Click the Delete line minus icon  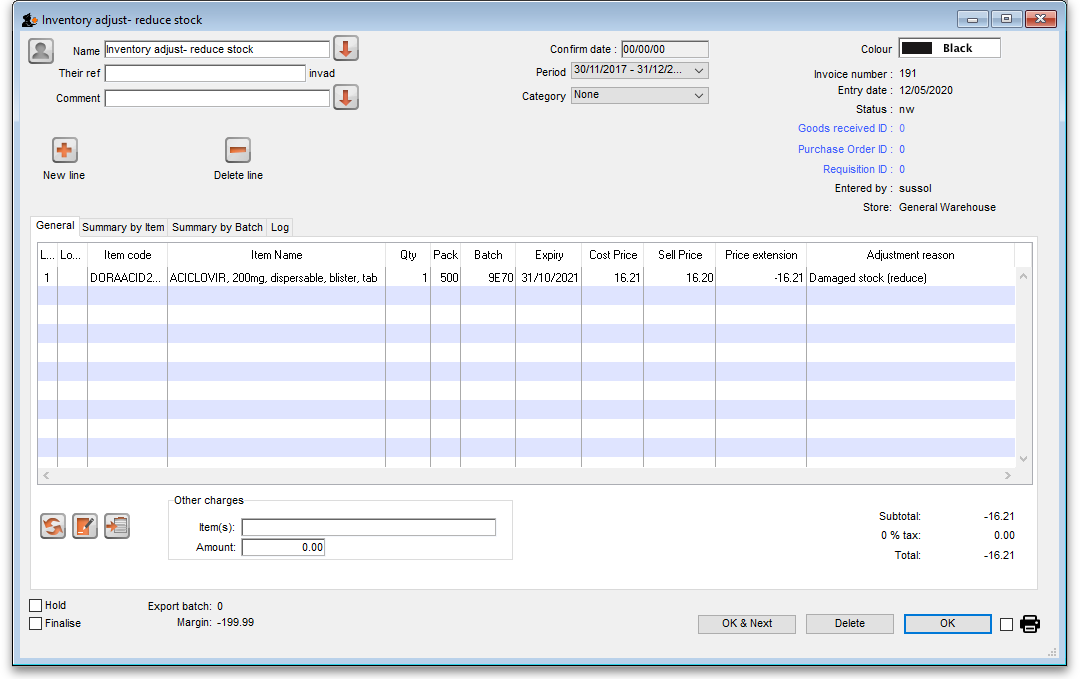click(238, 151)
